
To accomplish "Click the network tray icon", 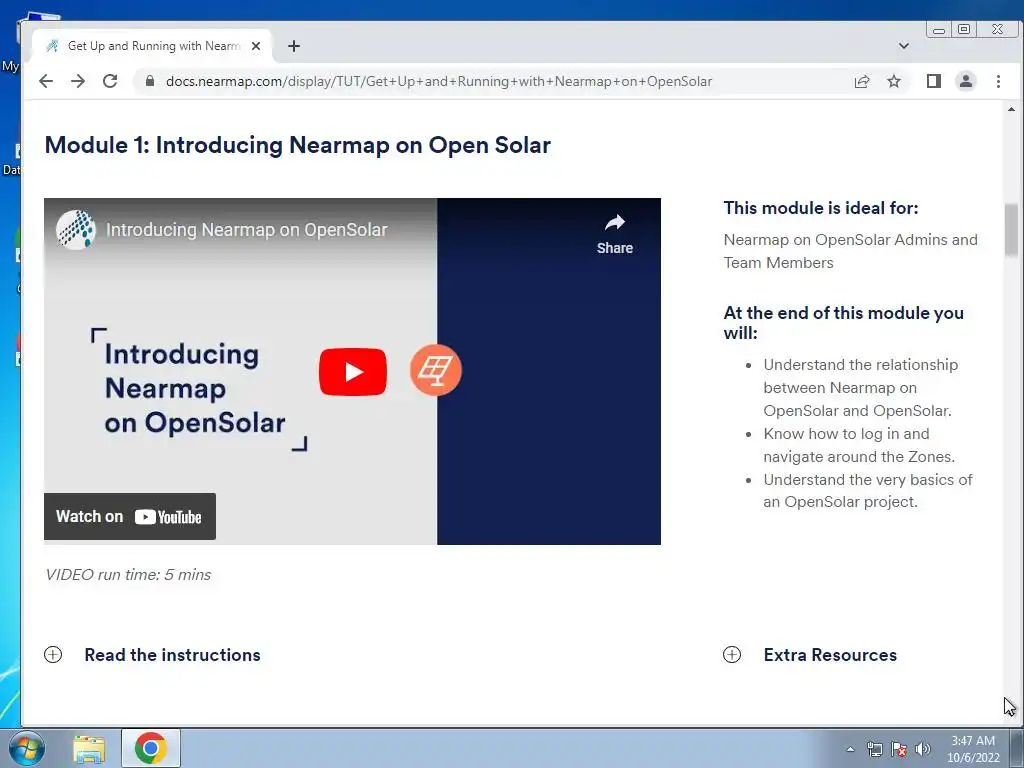I will [x=874, y=750].
